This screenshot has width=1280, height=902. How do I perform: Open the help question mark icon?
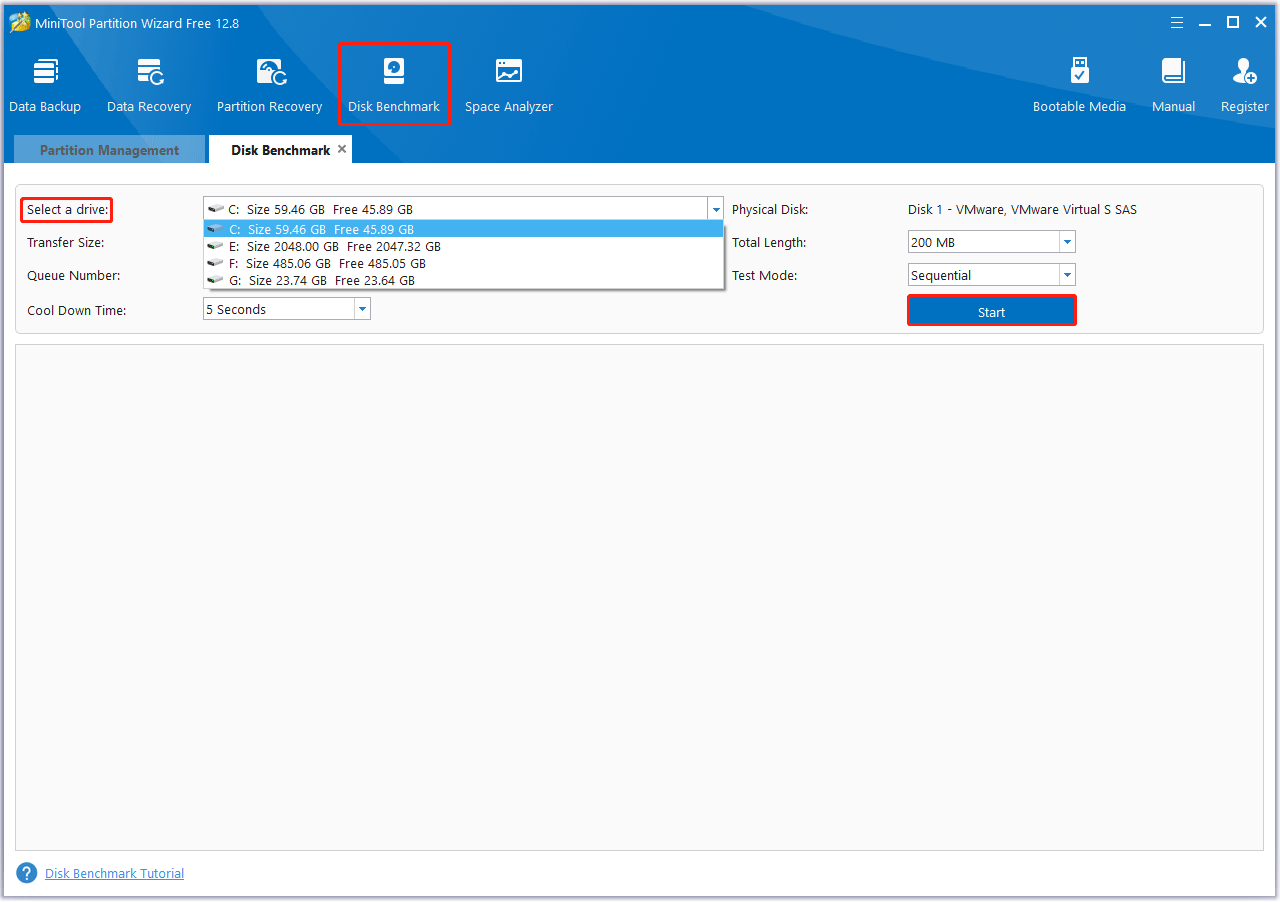click(26, 872)
